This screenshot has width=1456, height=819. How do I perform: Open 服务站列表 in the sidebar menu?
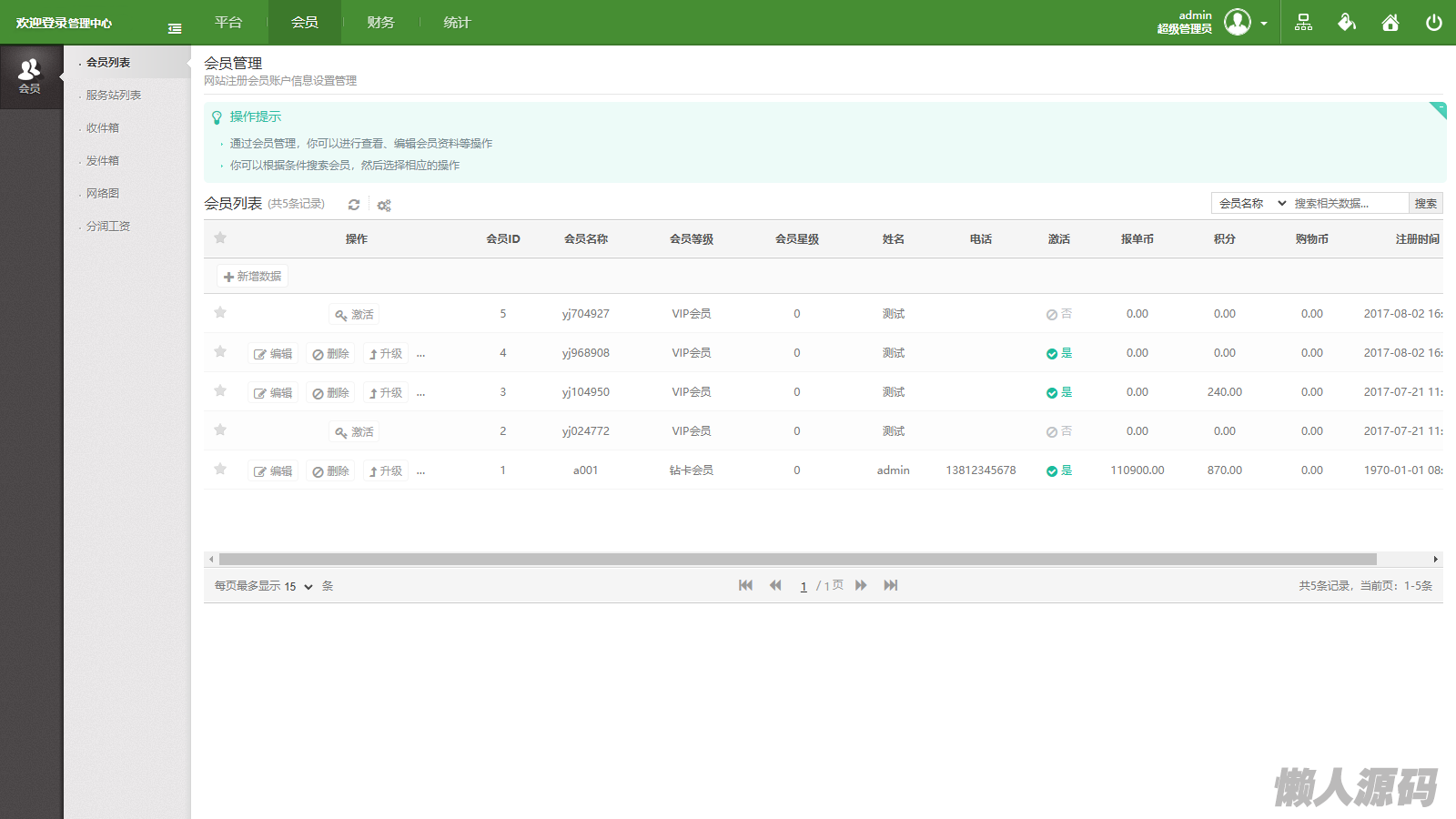tap(114, 96)
